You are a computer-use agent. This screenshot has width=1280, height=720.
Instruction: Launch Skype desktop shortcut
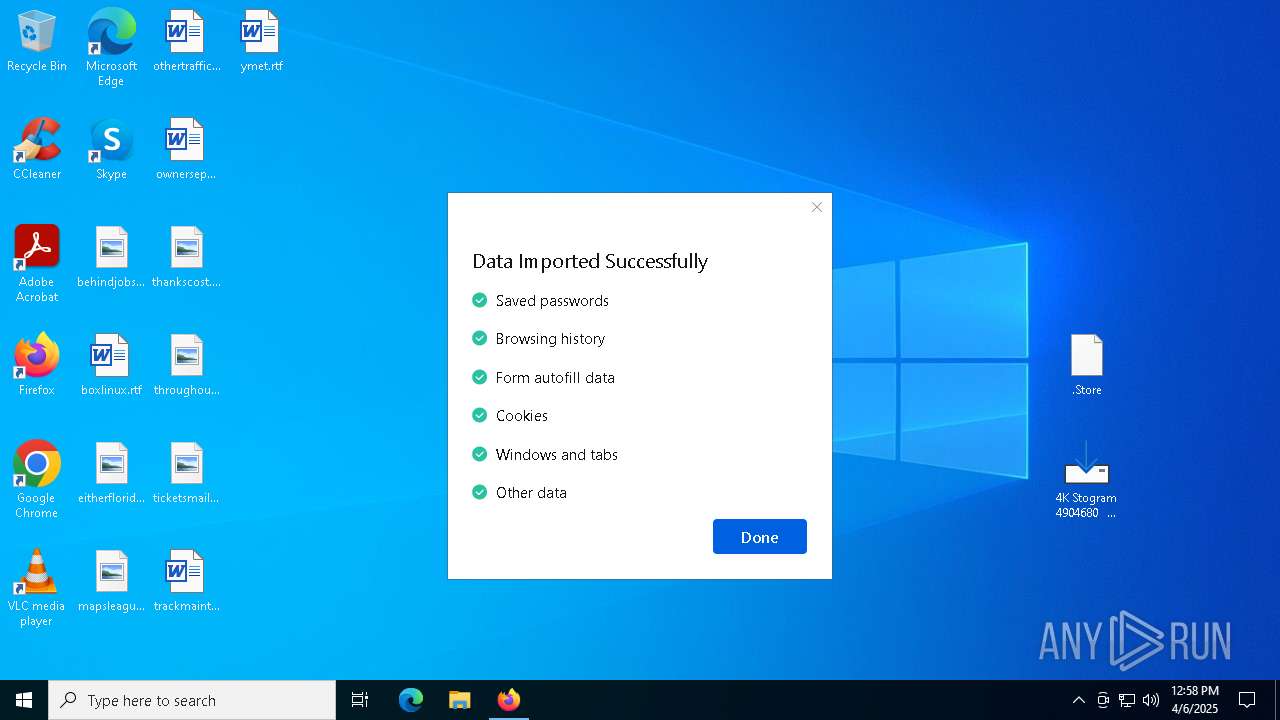[111, 150]
